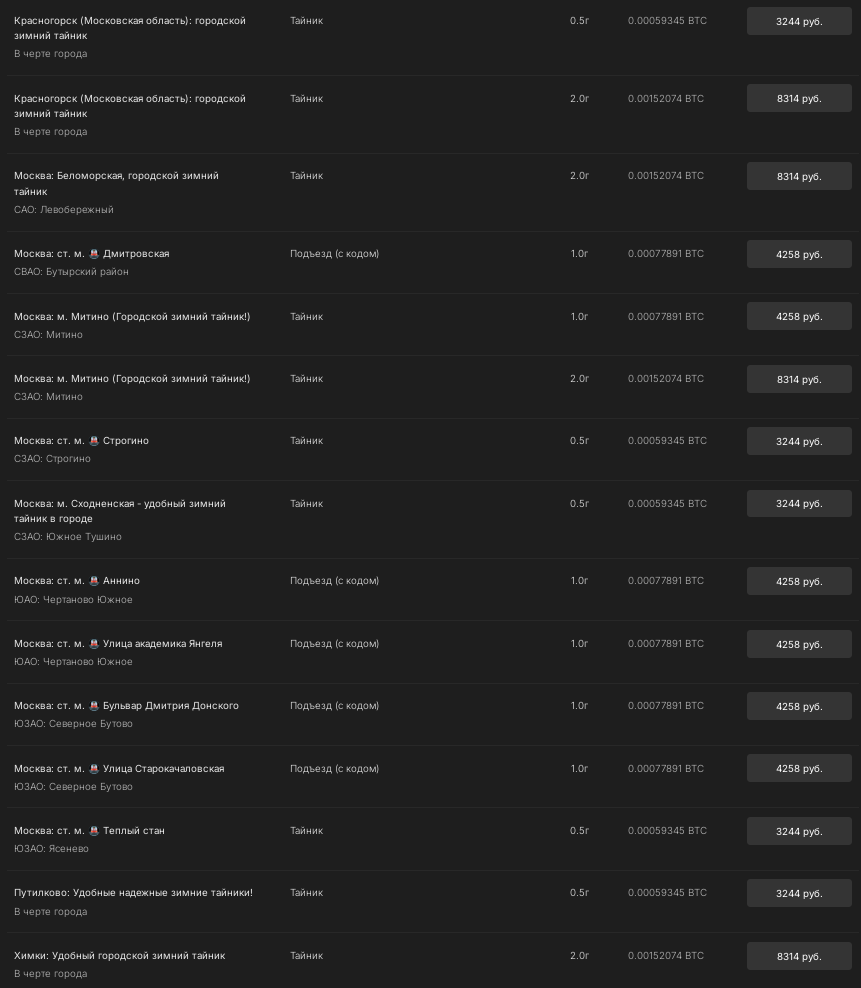Select the 4258 руб. button for Аннино
The height and width of the screenshot is (988, 861).
798,582
